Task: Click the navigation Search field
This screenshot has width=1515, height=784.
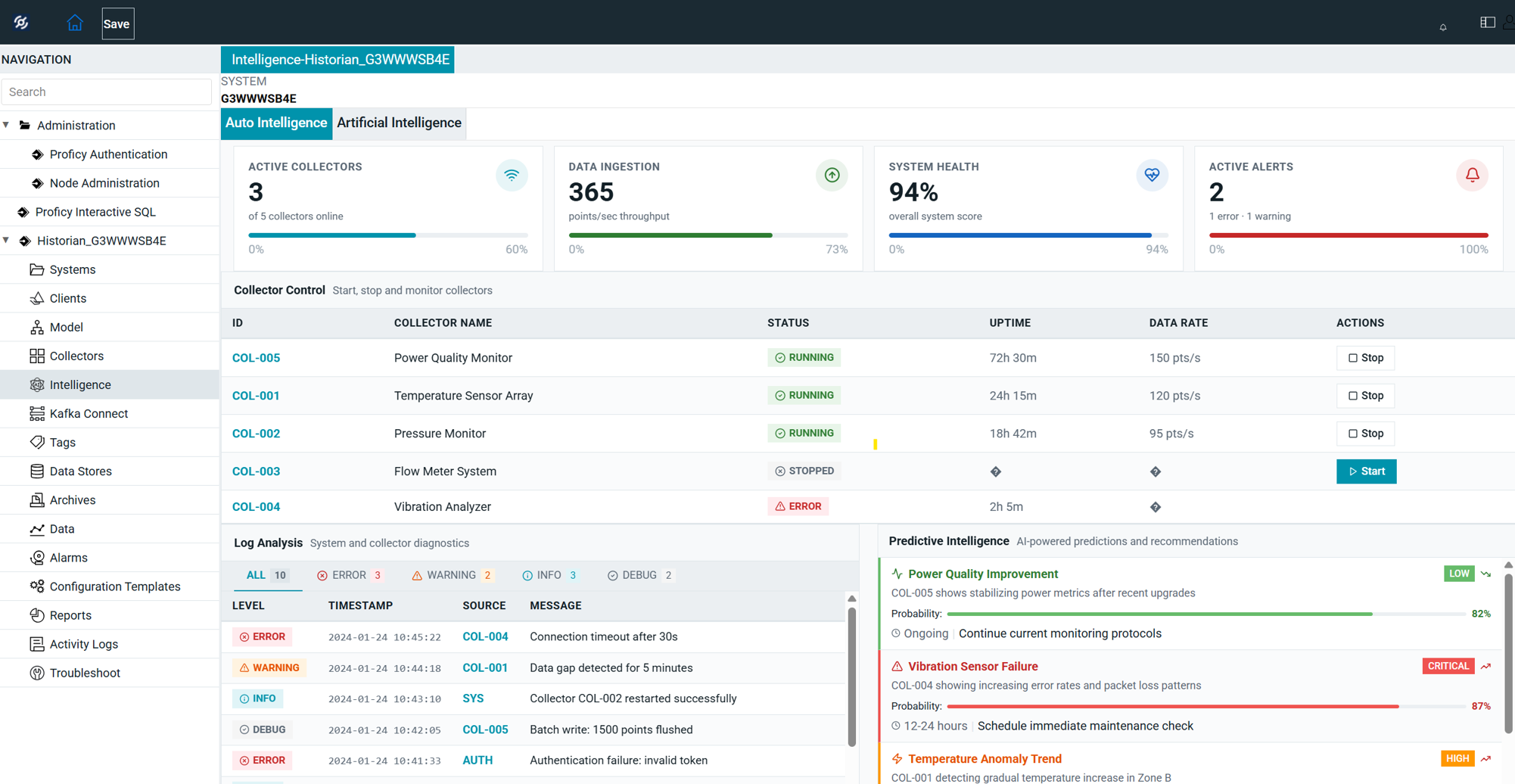Action: [107, 92]
